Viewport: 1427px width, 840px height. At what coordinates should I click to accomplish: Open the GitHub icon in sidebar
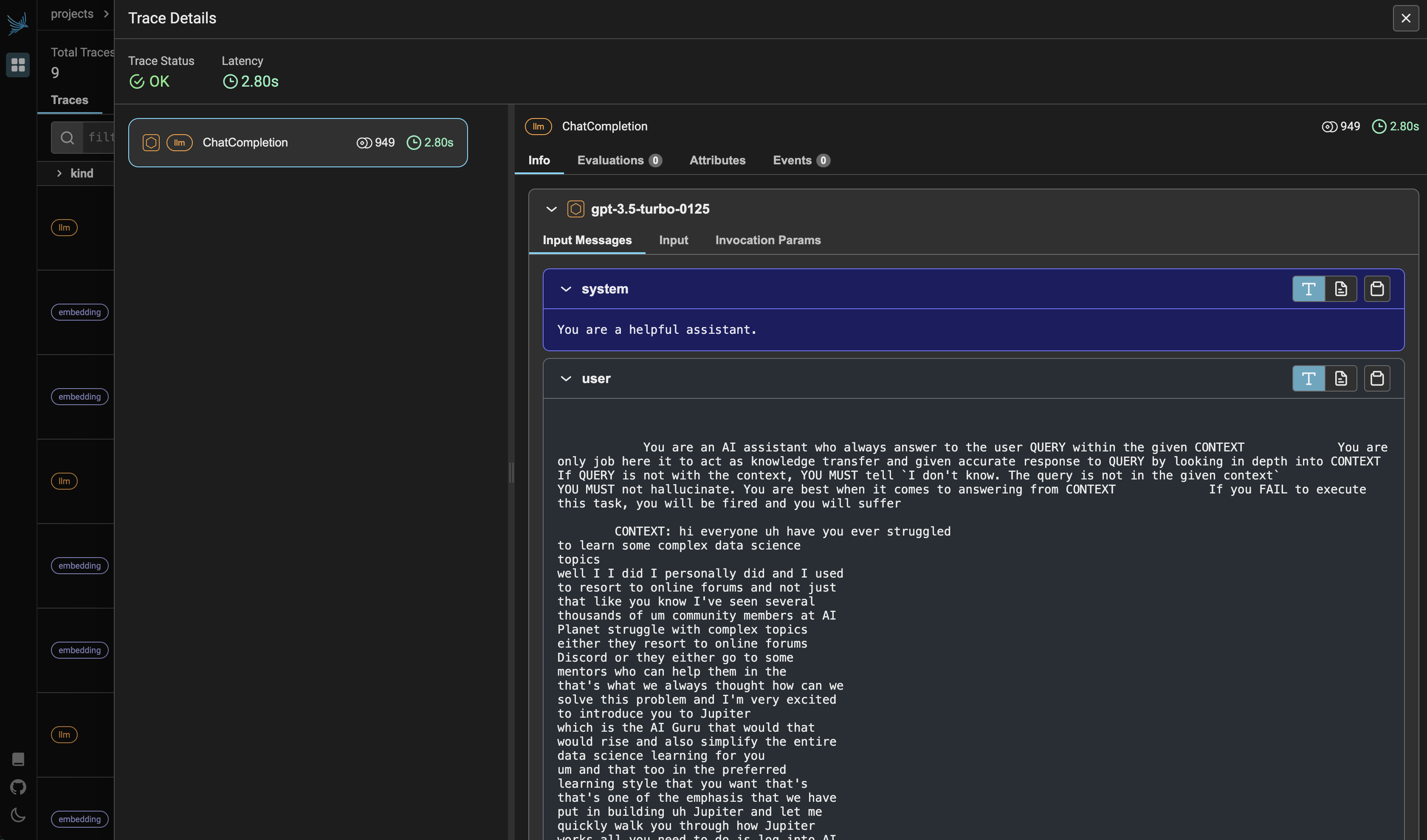(x=18, y=787)
